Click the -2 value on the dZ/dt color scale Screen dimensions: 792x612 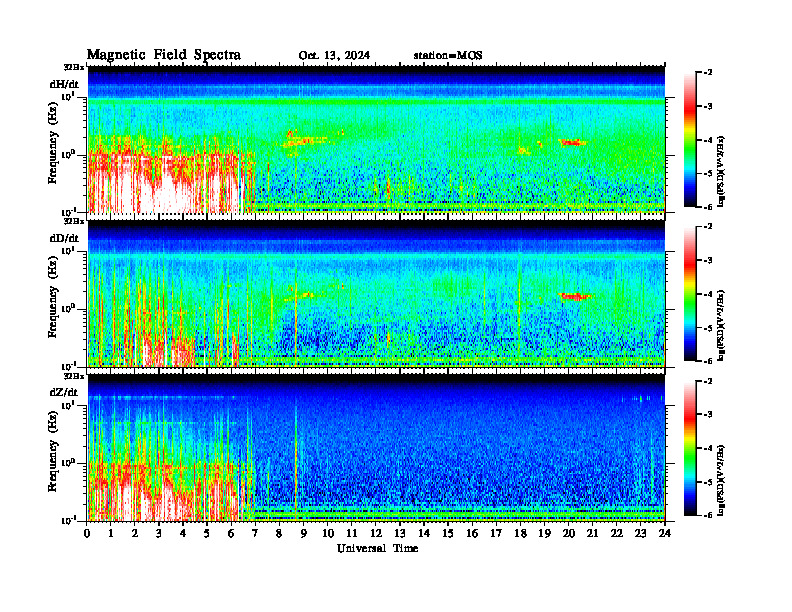point(707,381)
